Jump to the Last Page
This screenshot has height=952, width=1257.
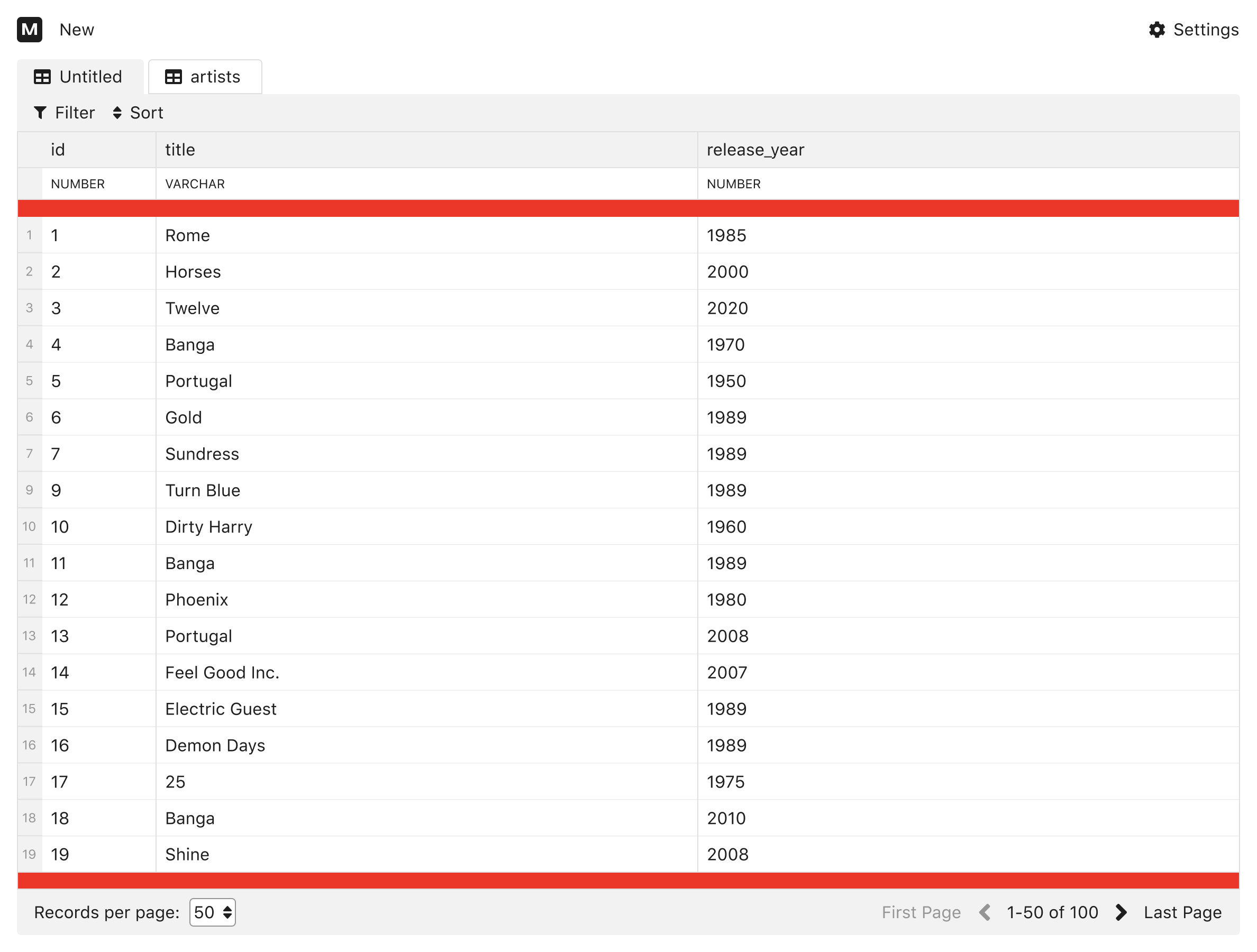1182,912
